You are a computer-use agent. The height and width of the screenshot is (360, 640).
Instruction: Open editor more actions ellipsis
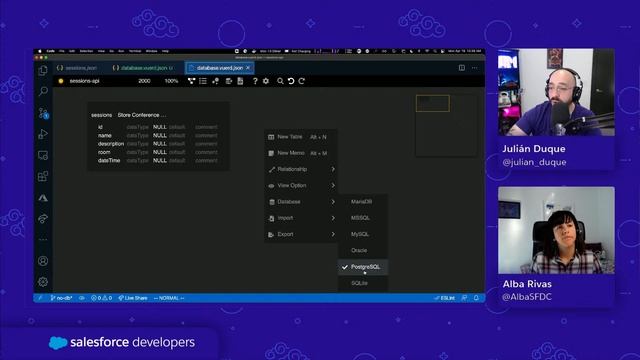click(474, 68)
